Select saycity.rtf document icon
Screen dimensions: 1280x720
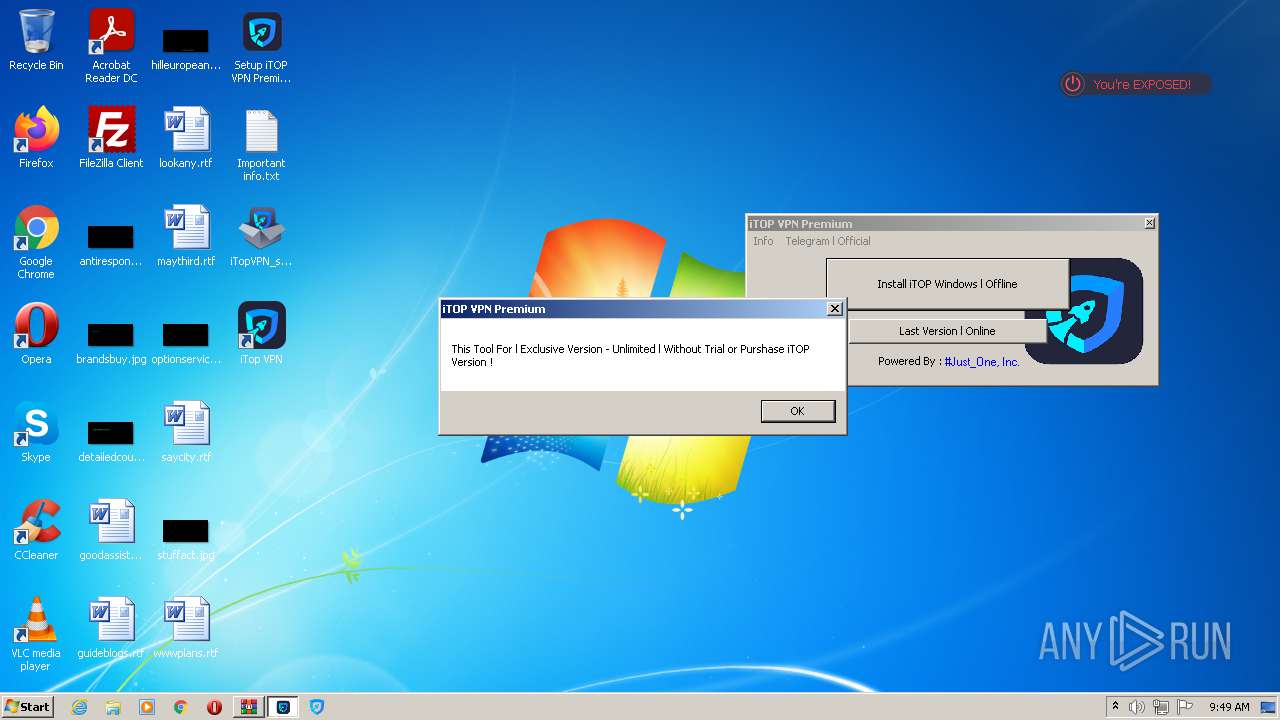pos(186,432)
